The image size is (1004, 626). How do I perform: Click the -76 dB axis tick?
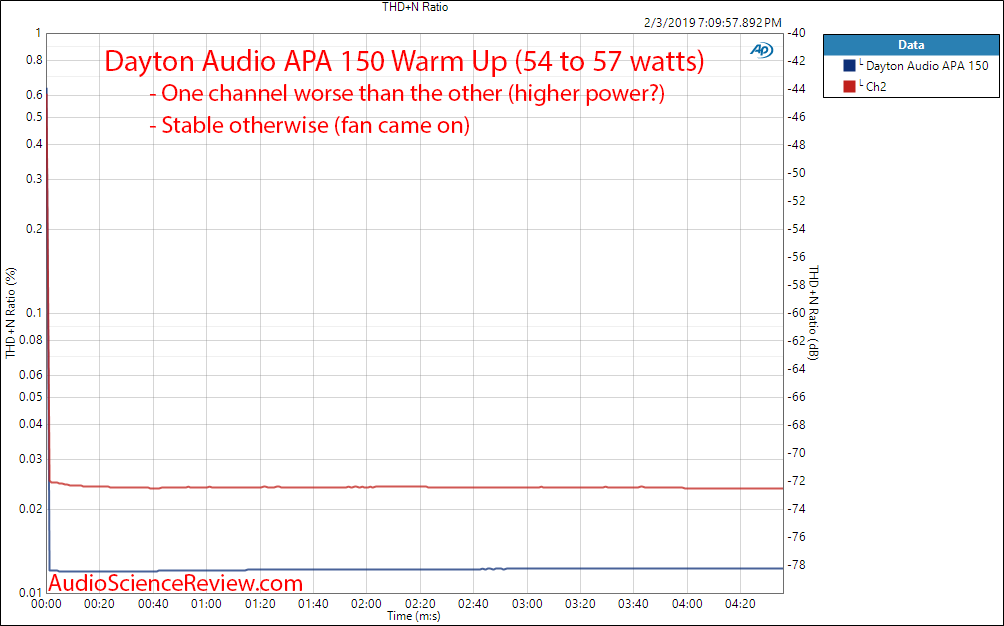coord(797,537)
